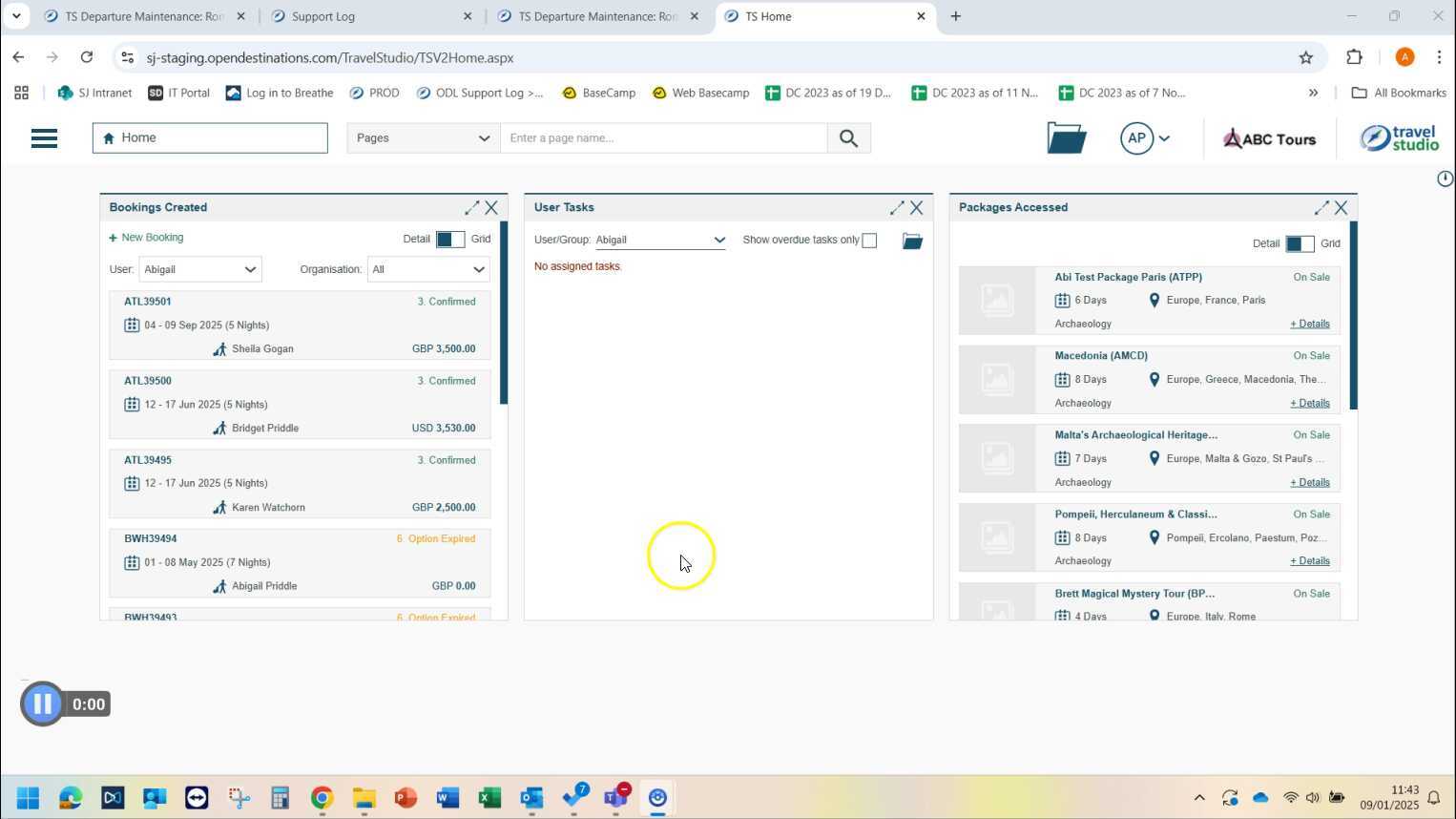Click the New Booking link
This screenshot has width=1456, height=819.
(x=147, y=238)
